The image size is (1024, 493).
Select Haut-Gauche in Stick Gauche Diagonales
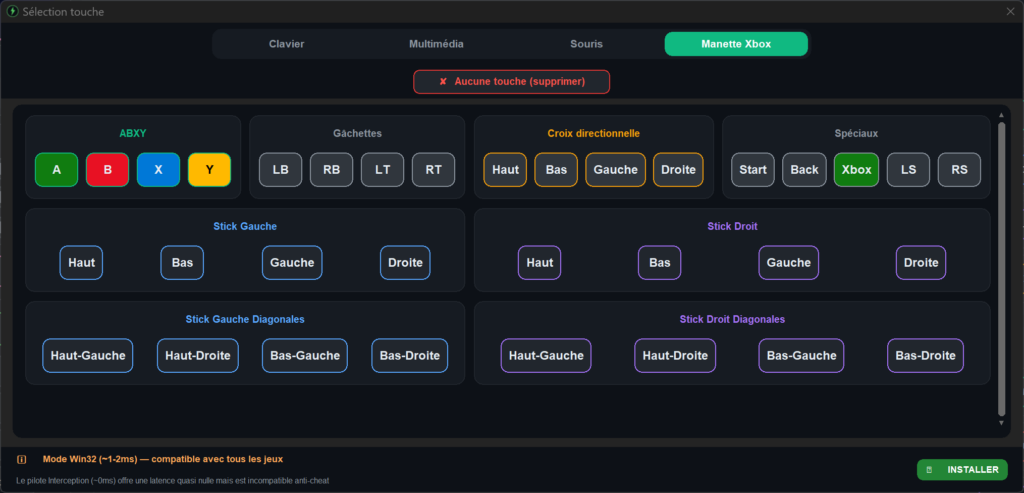[88, 356]
